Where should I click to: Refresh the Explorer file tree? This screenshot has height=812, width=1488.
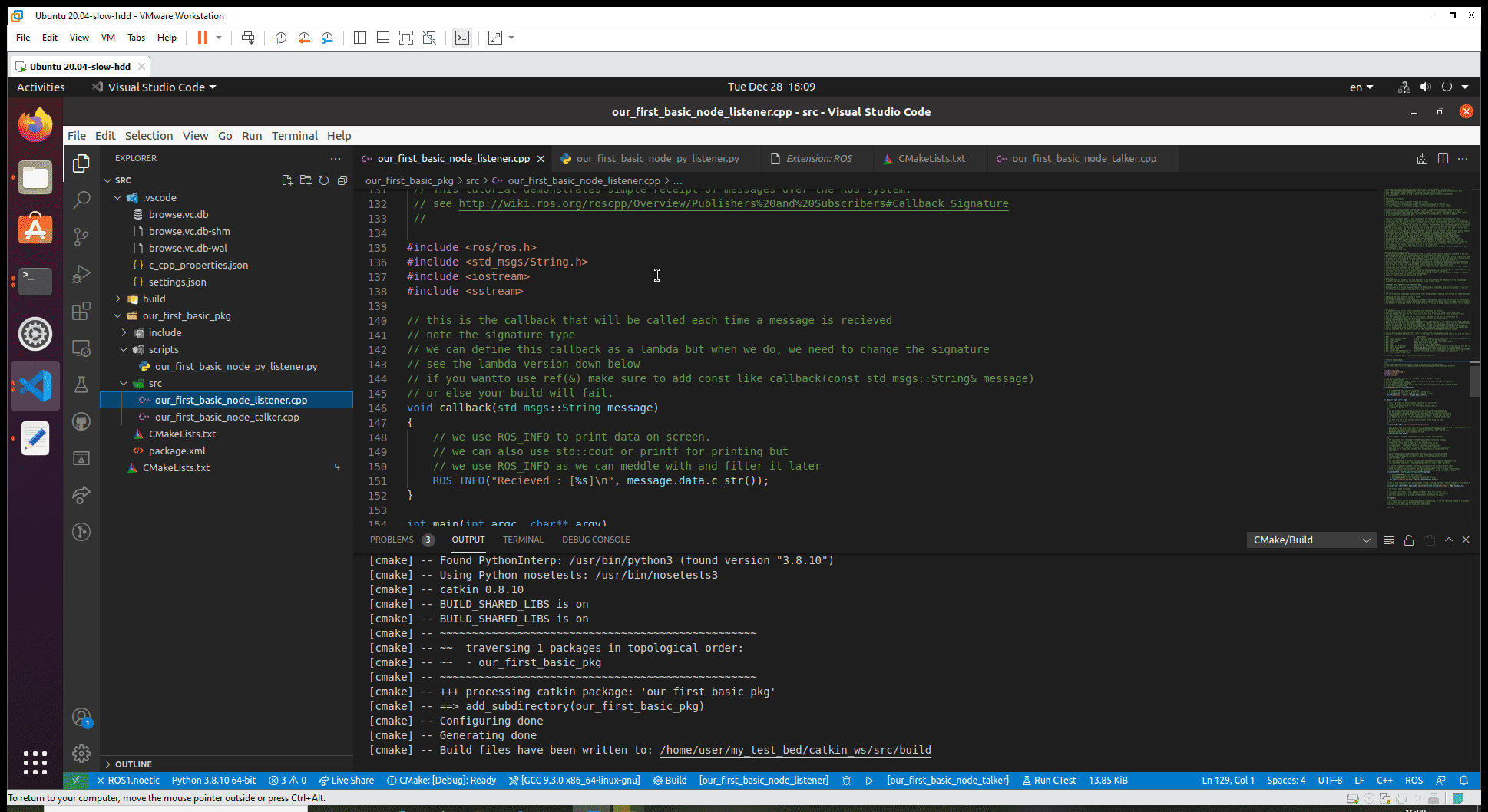click(x=324, y=180)
